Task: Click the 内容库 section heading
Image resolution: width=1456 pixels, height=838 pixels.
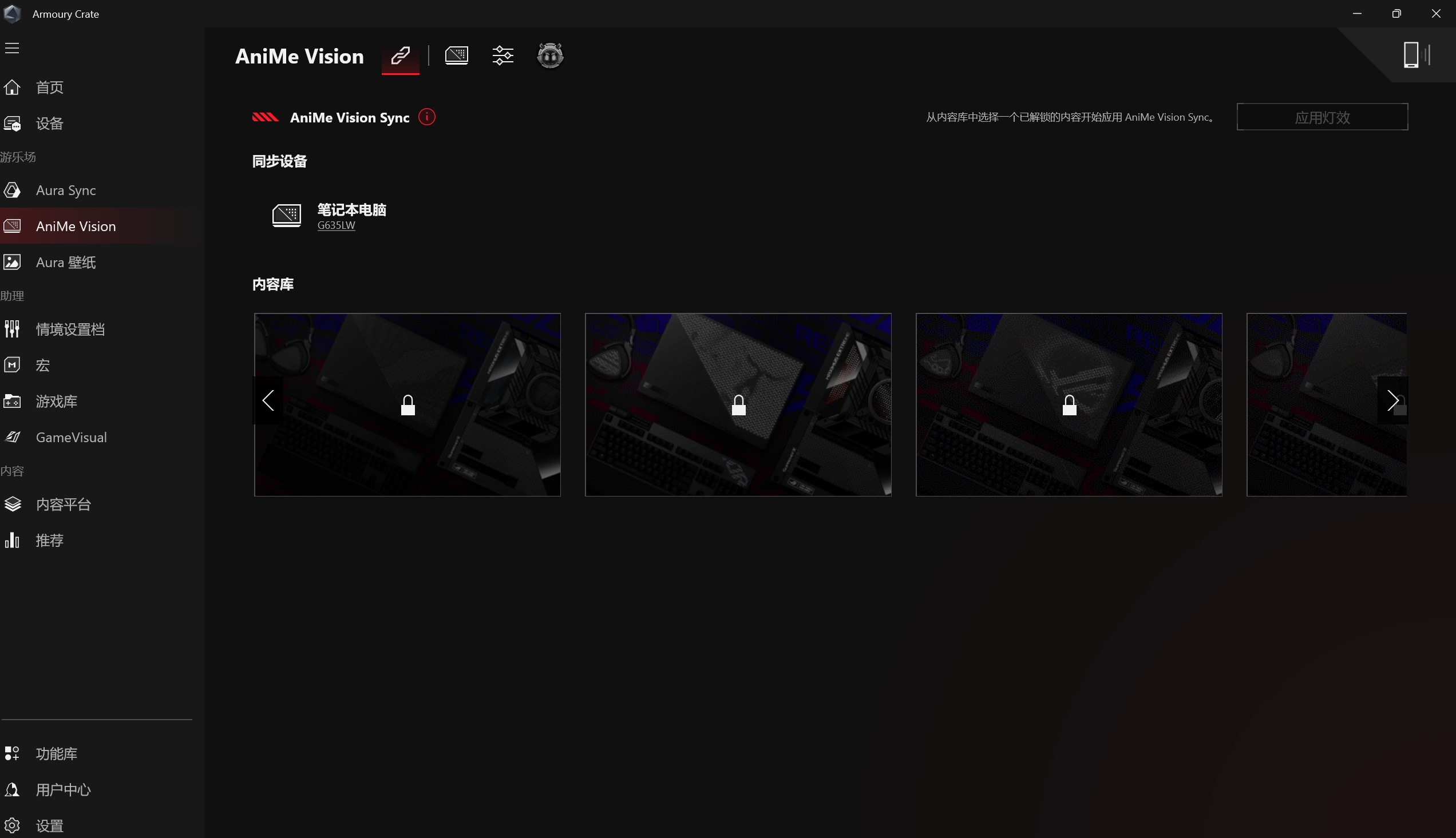Action: click(273, 284)
